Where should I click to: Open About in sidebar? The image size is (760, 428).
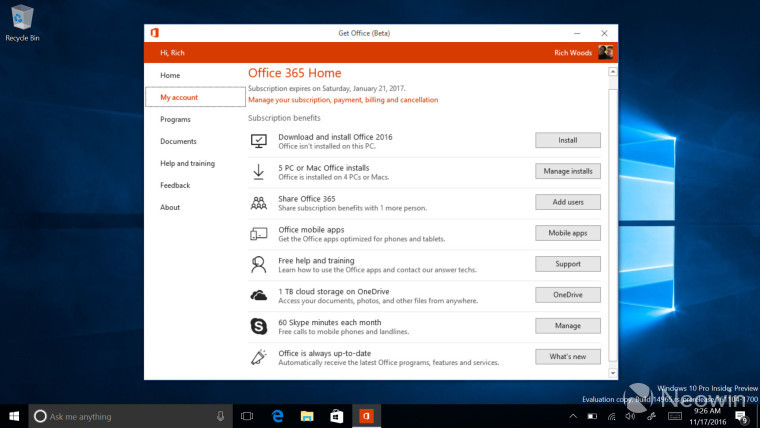point(170,207)
